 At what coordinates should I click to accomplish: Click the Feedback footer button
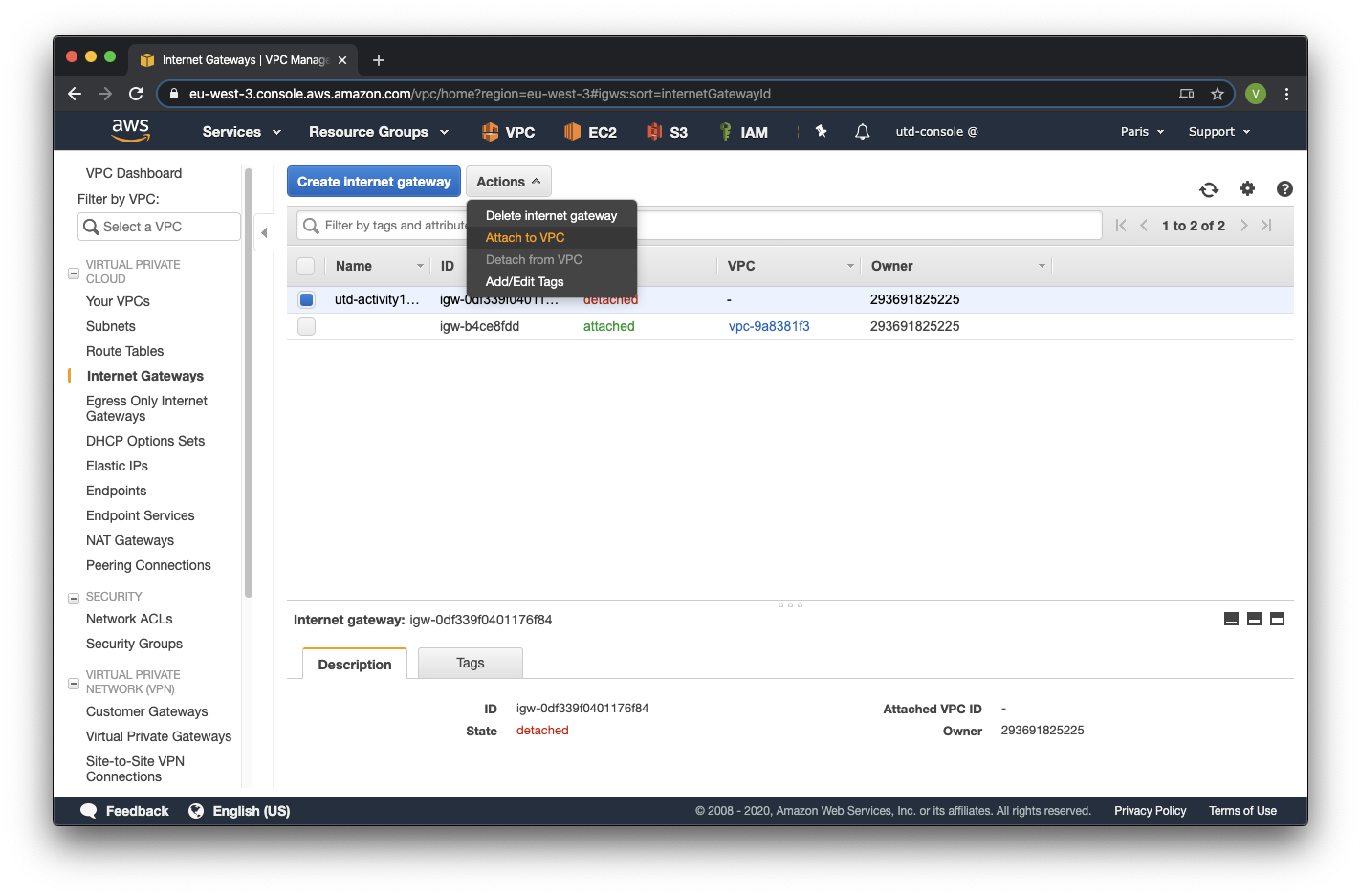coord(124,811)
